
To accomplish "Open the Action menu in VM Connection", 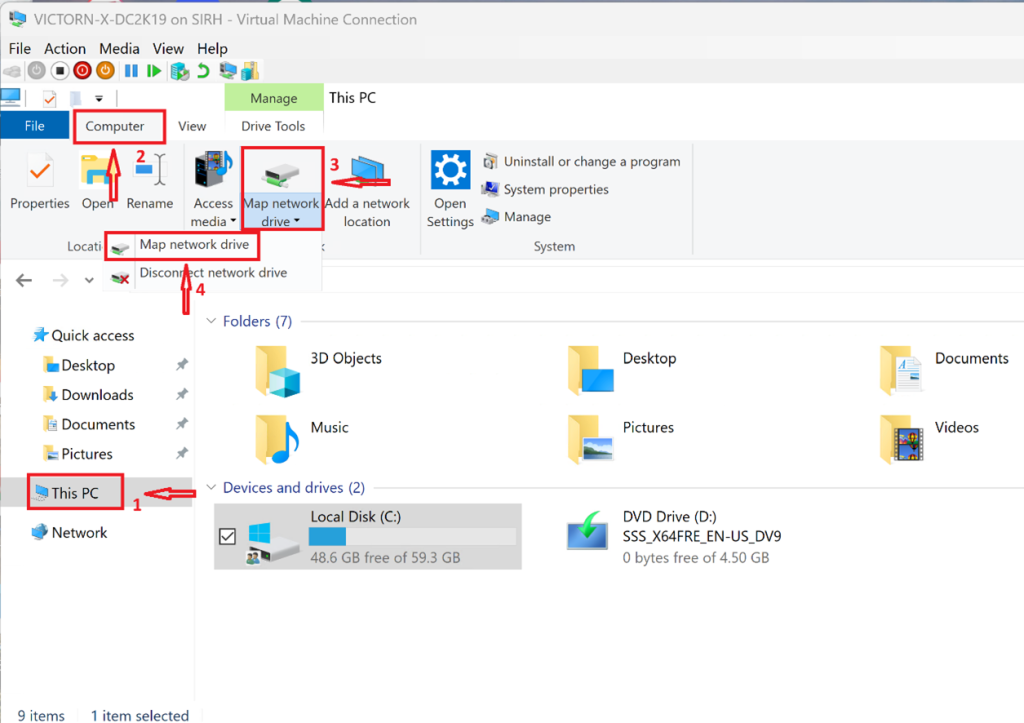I will coord(65,48).
